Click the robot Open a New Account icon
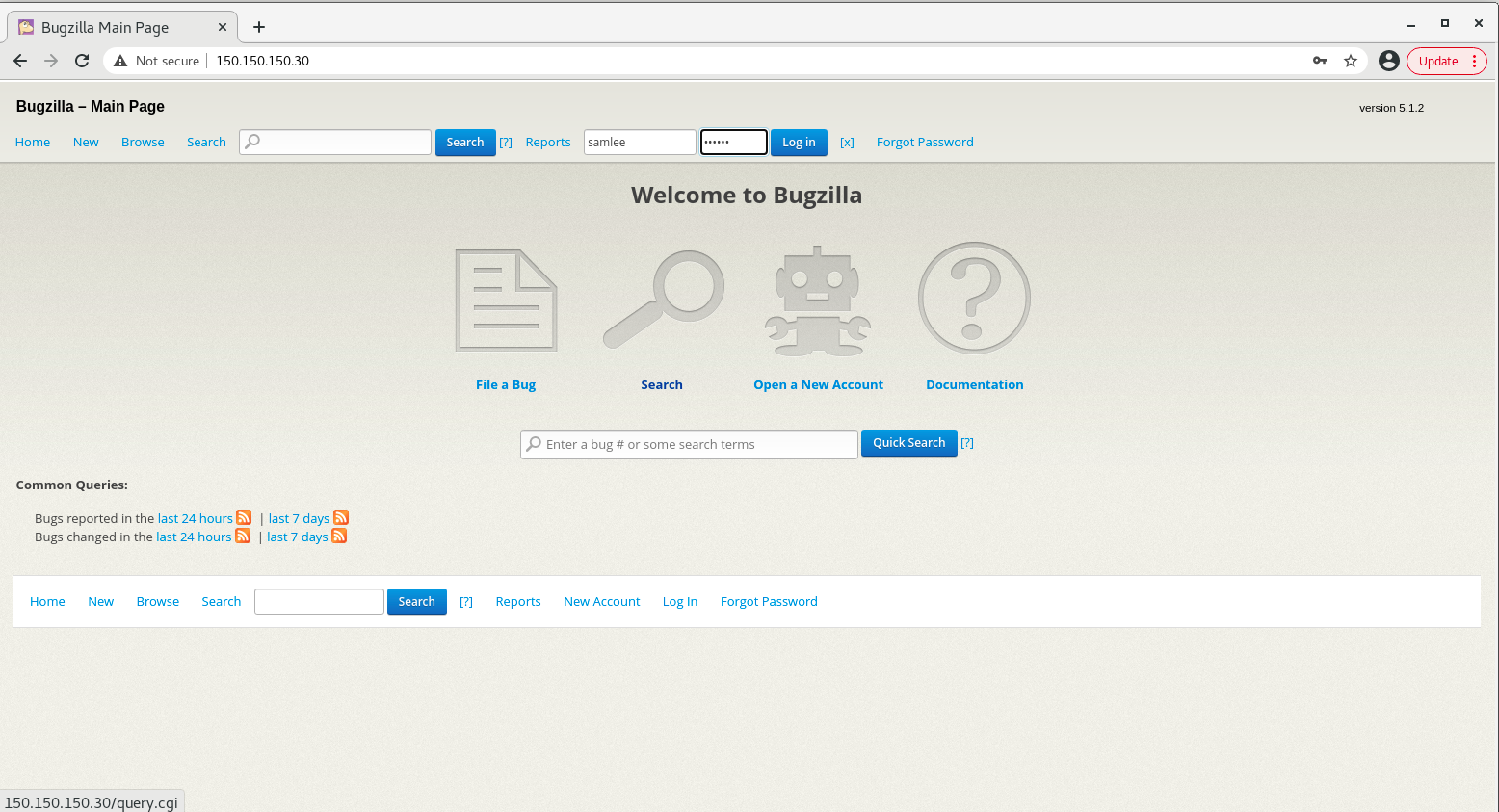The width and height of the screenshot is (1499, 812). coord(818,301)
